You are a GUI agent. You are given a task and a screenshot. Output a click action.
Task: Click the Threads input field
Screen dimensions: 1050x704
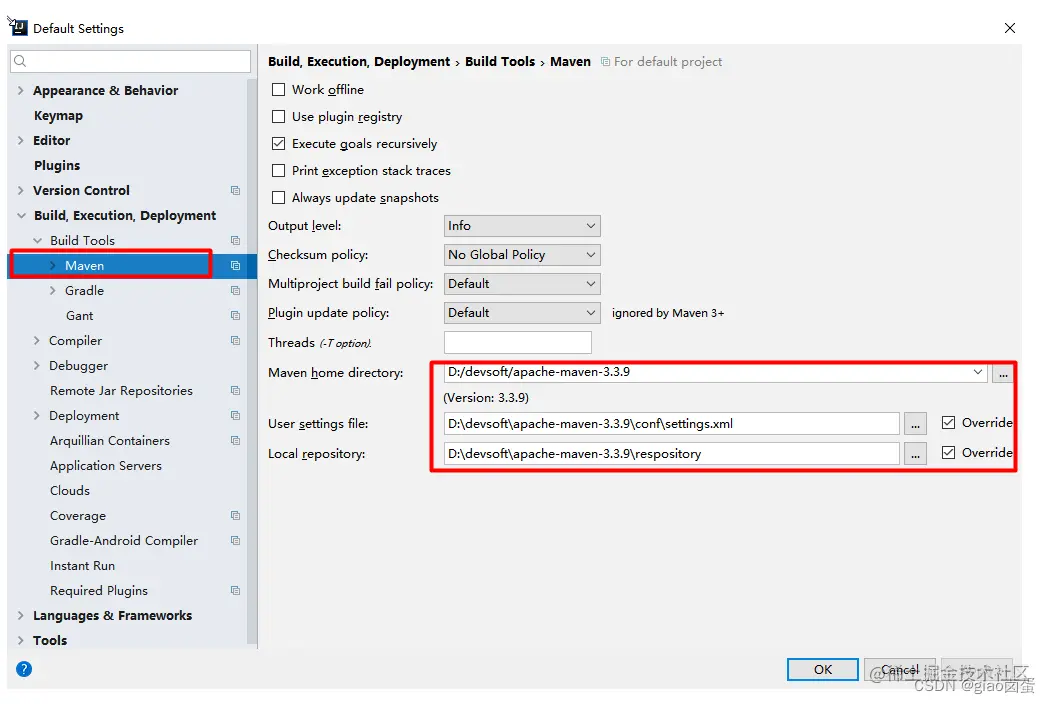[x=518, y=342]
